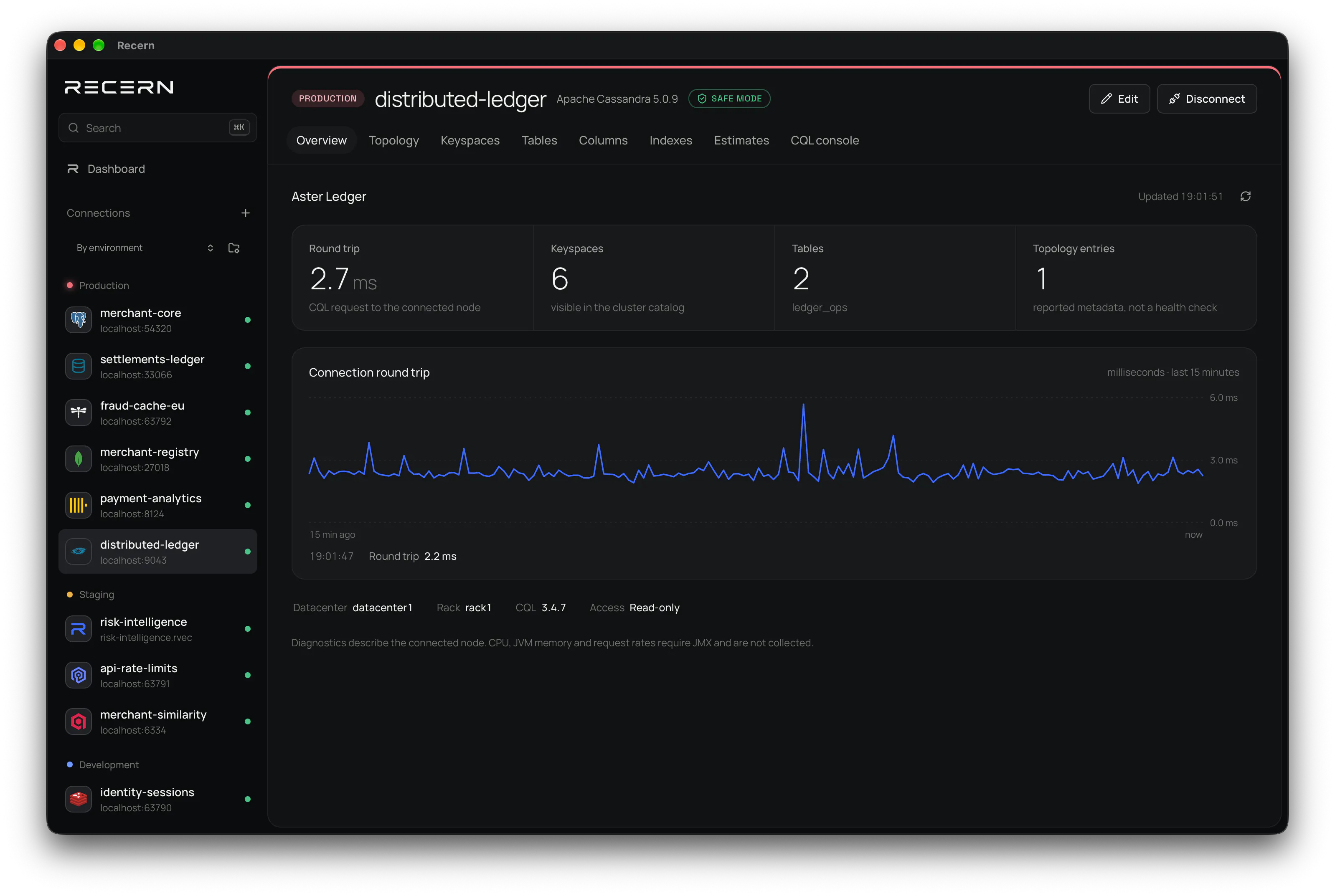Click the settlements-ledger database icon
This screenshot has height=896, width=1335.
tap(79, 366)
